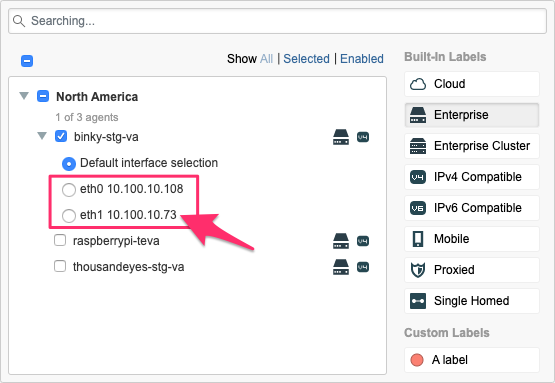555x383 pixels.
Task: Click the raspberrypi-teva agent name
Action: pyautogui.click(x=116, y=241)
